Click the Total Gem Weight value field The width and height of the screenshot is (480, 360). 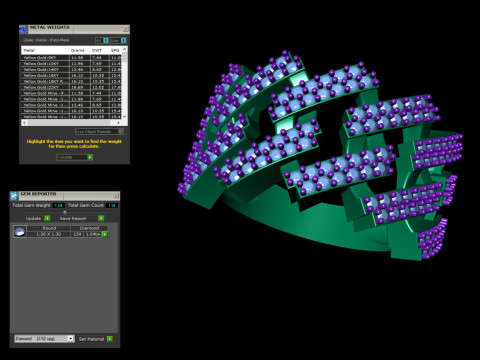tap(59, 205)
